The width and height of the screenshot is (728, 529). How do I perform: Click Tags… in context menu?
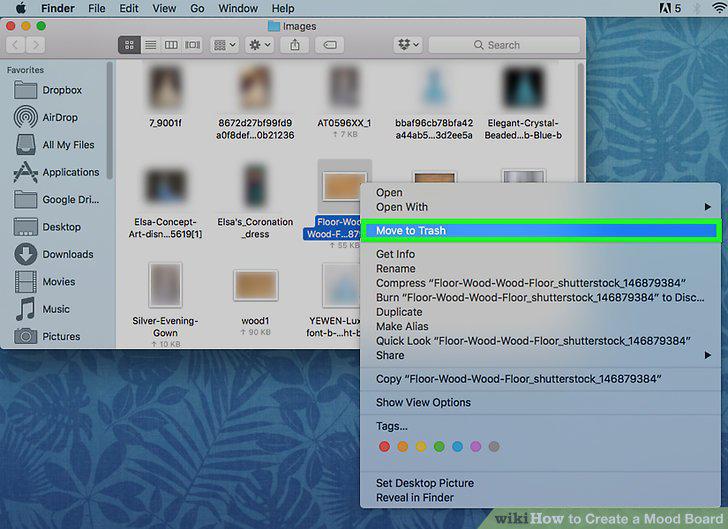[x=391, y=426]
